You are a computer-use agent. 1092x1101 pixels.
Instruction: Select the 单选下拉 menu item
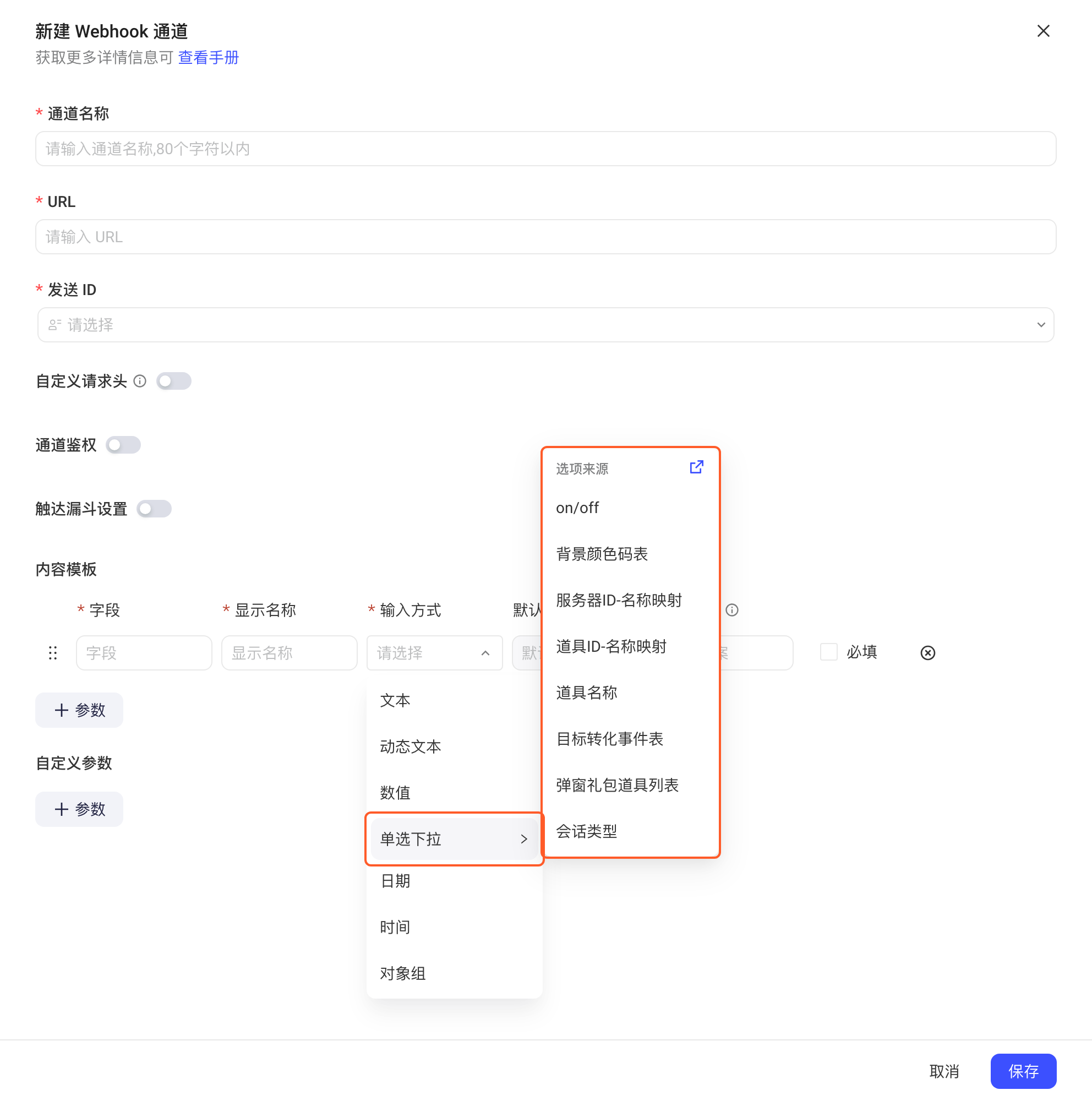click(455, 839)
